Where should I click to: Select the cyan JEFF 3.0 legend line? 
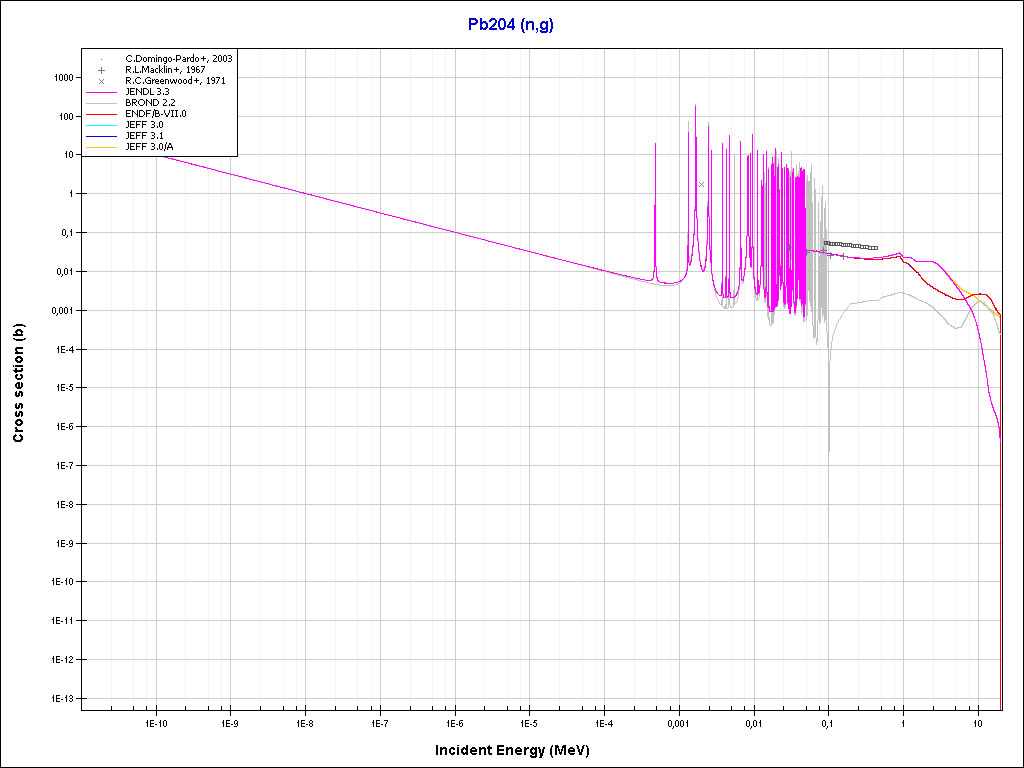point(102,125)
